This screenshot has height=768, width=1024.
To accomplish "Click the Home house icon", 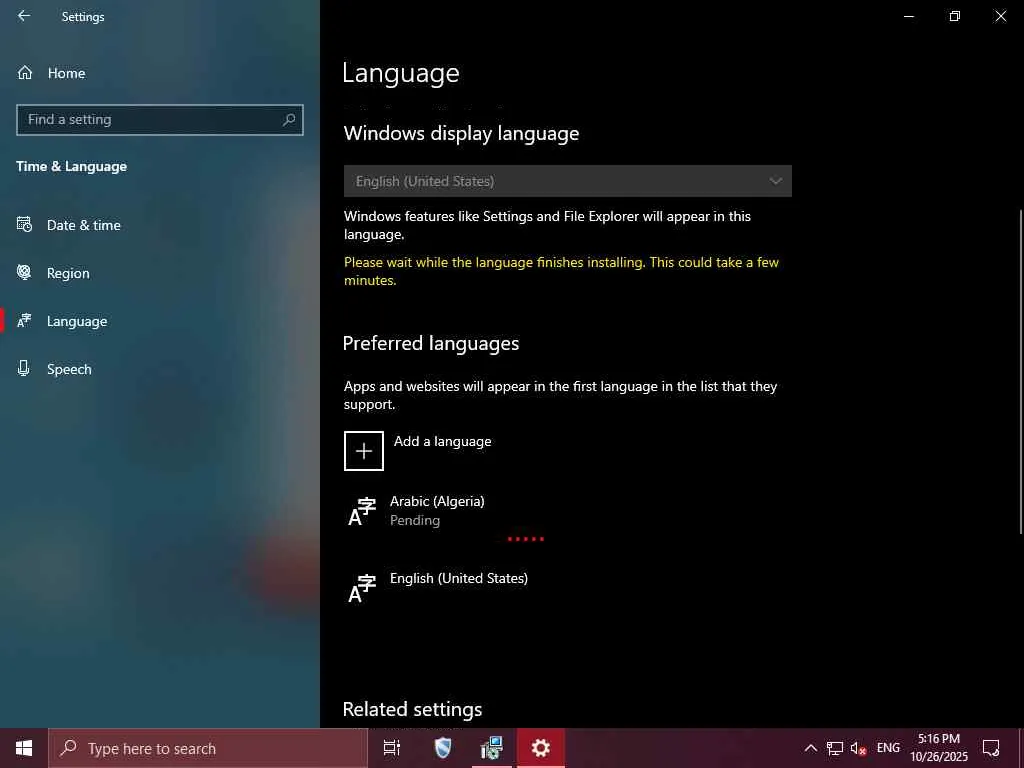I will tap(25, 72).
